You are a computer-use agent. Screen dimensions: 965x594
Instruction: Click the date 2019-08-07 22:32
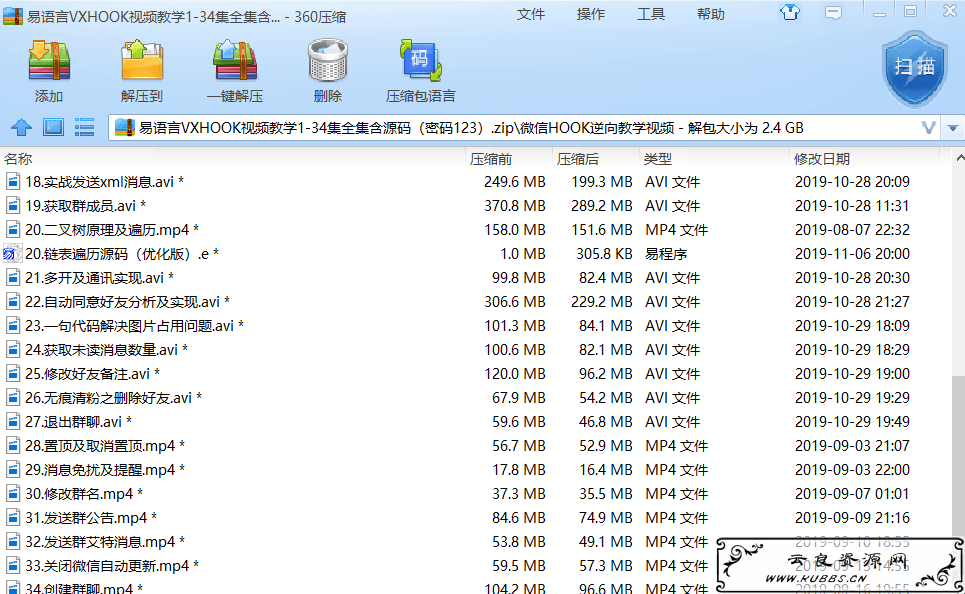point(852,230)
